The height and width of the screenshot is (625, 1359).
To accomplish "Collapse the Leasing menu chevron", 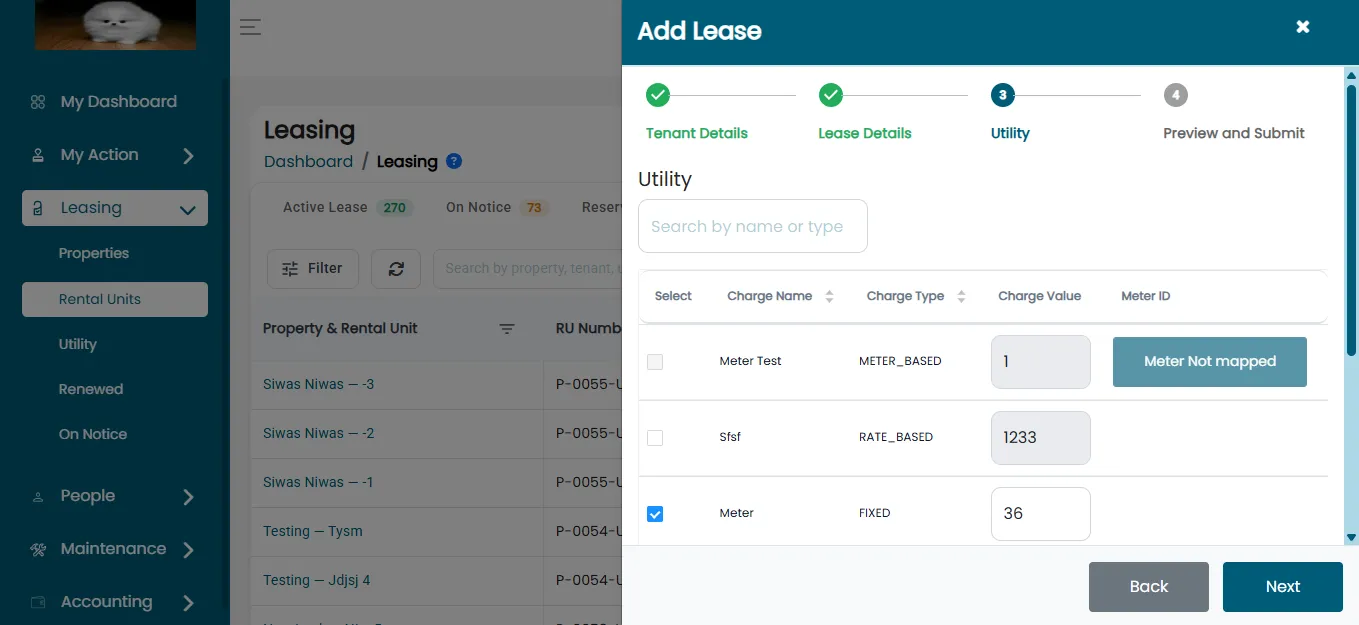I will (187, 209).
